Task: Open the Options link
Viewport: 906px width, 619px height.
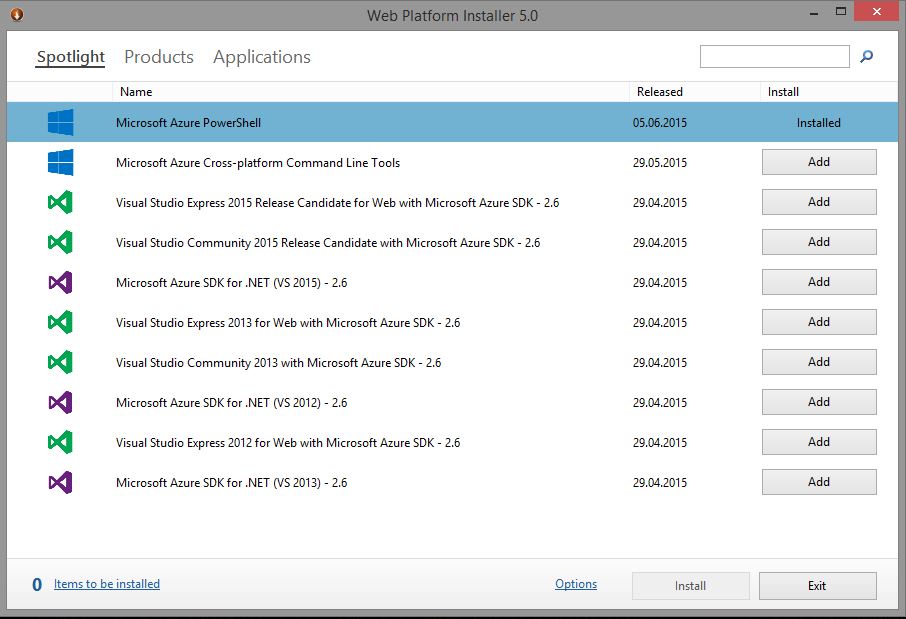Action: click(x=576, y=584)
